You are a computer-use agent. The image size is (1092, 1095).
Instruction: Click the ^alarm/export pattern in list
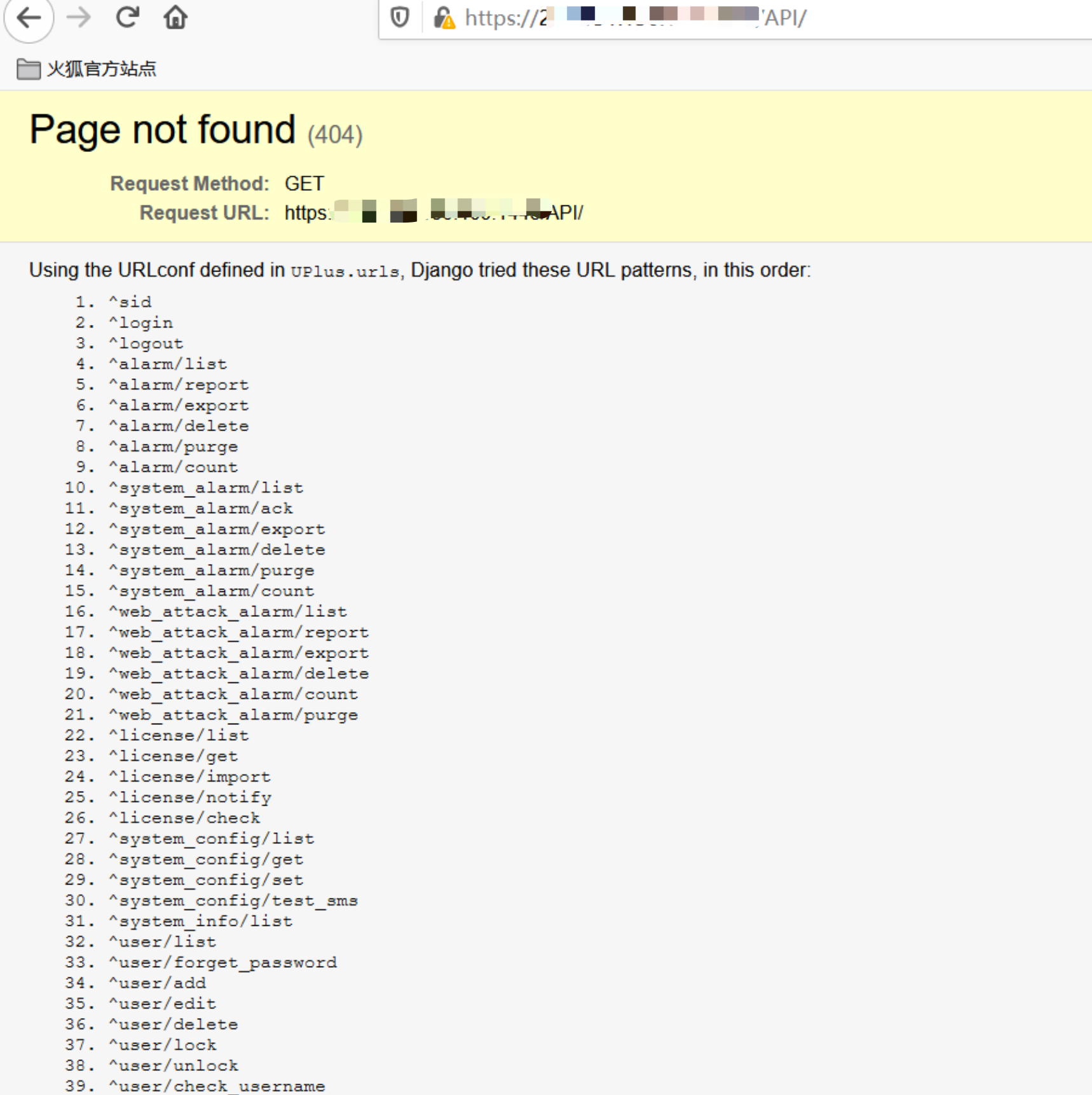point(179,406)
